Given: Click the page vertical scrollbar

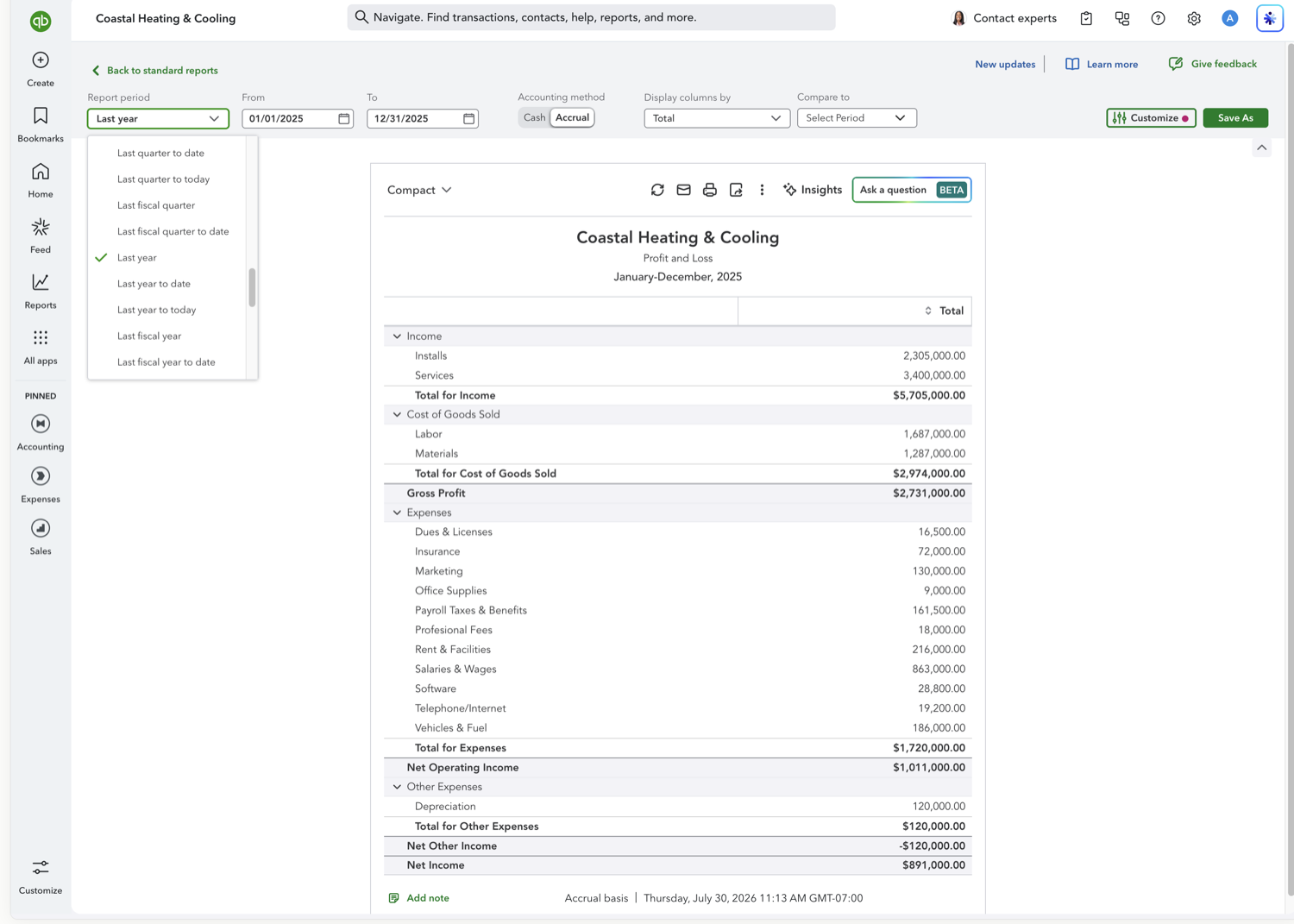Looking at the screenshot, I should click(1290, 470).
